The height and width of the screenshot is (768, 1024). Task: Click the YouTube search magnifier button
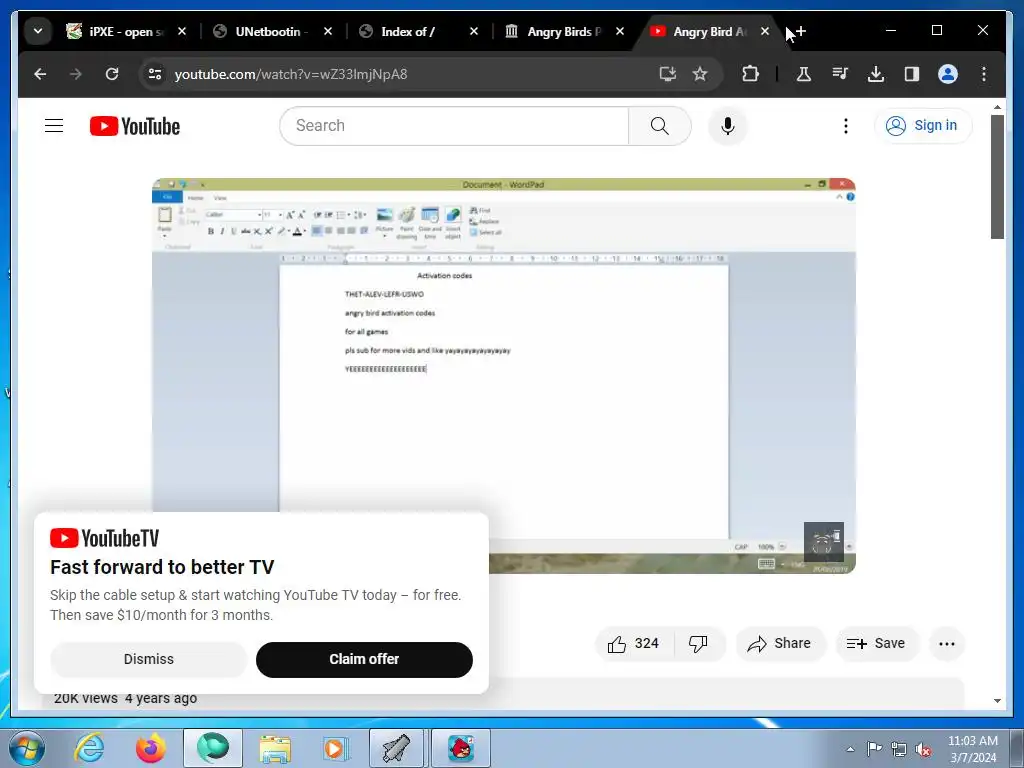point(660,125)
